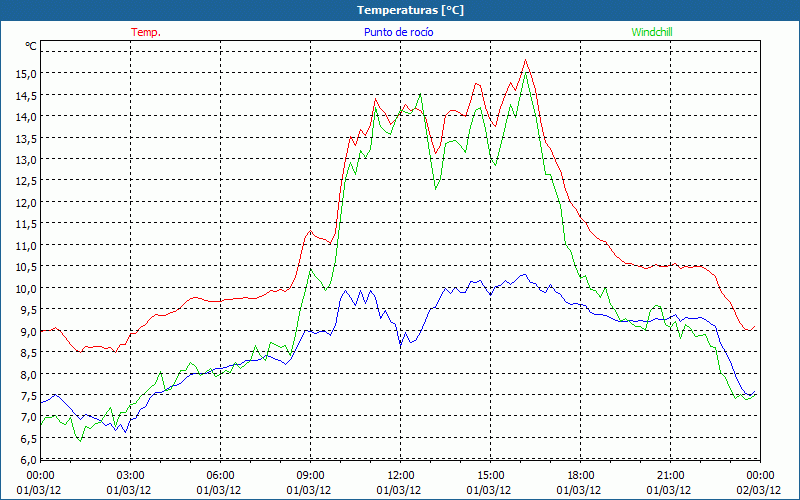Click the 11,0 y-axis label

click(28, 245)
